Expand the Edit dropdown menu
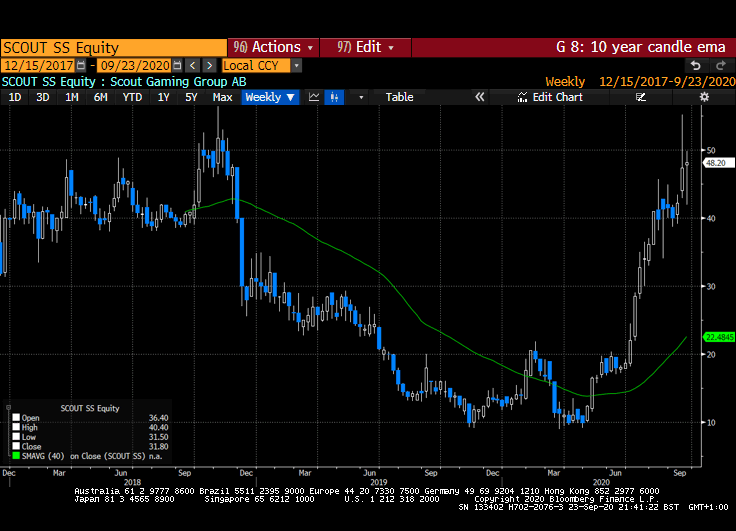This screenshot has width=736, height=531. tap(365, 47)
